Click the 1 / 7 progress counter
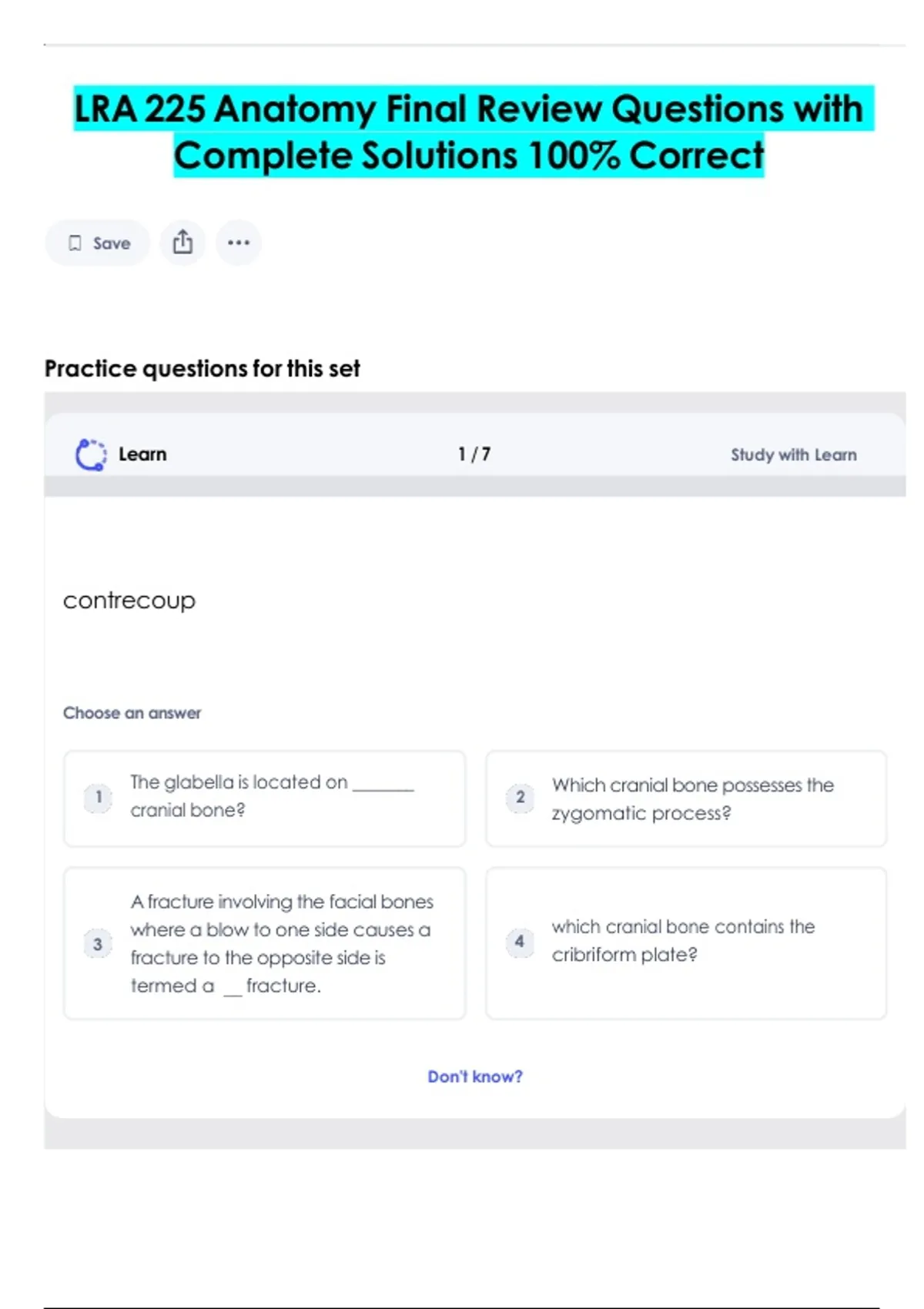Viewport: 924px width, 1309px height. 474,454
